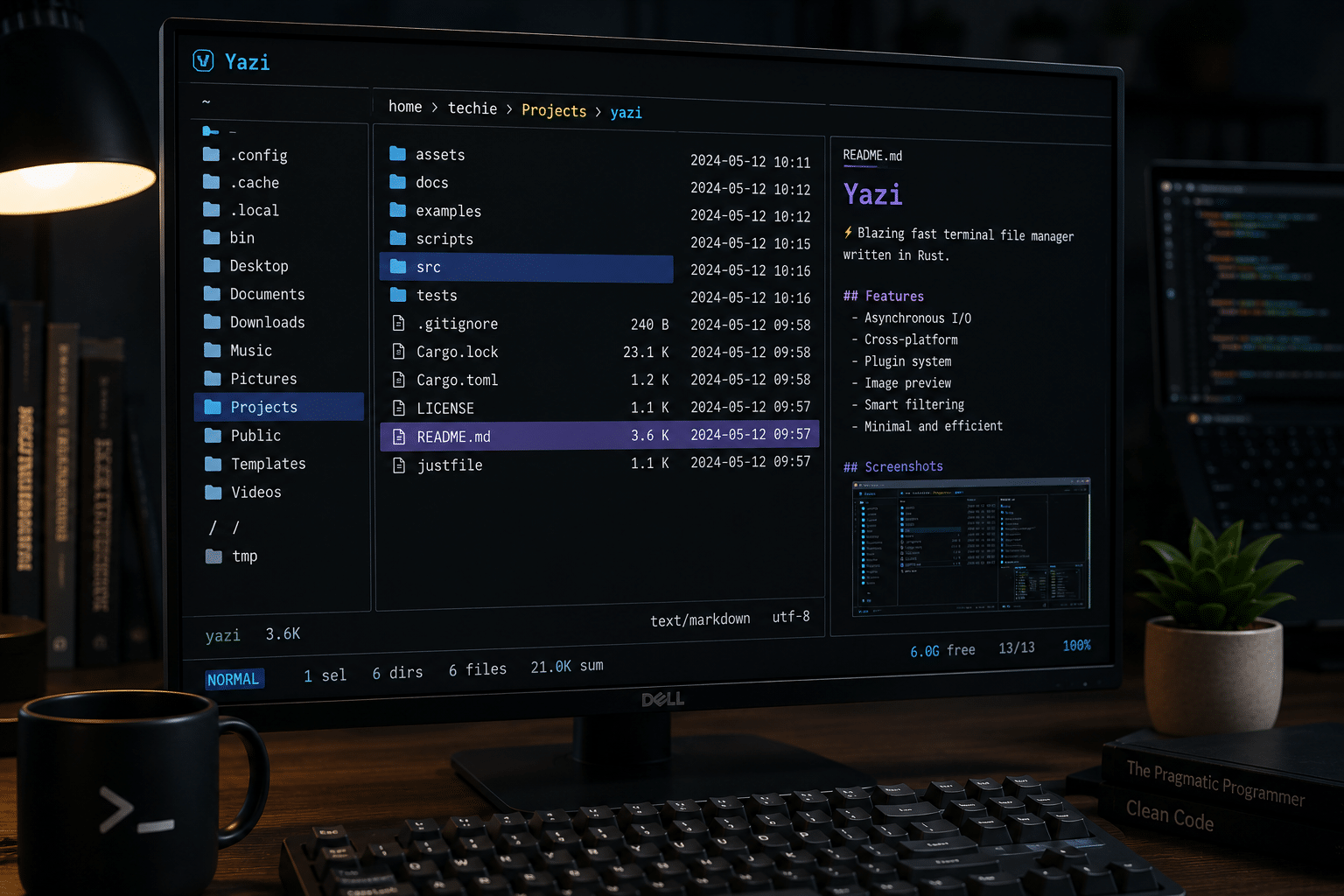Click the Documents folder icon
The width and height of the screenshot is (1344, 896).
pos(212,294)
